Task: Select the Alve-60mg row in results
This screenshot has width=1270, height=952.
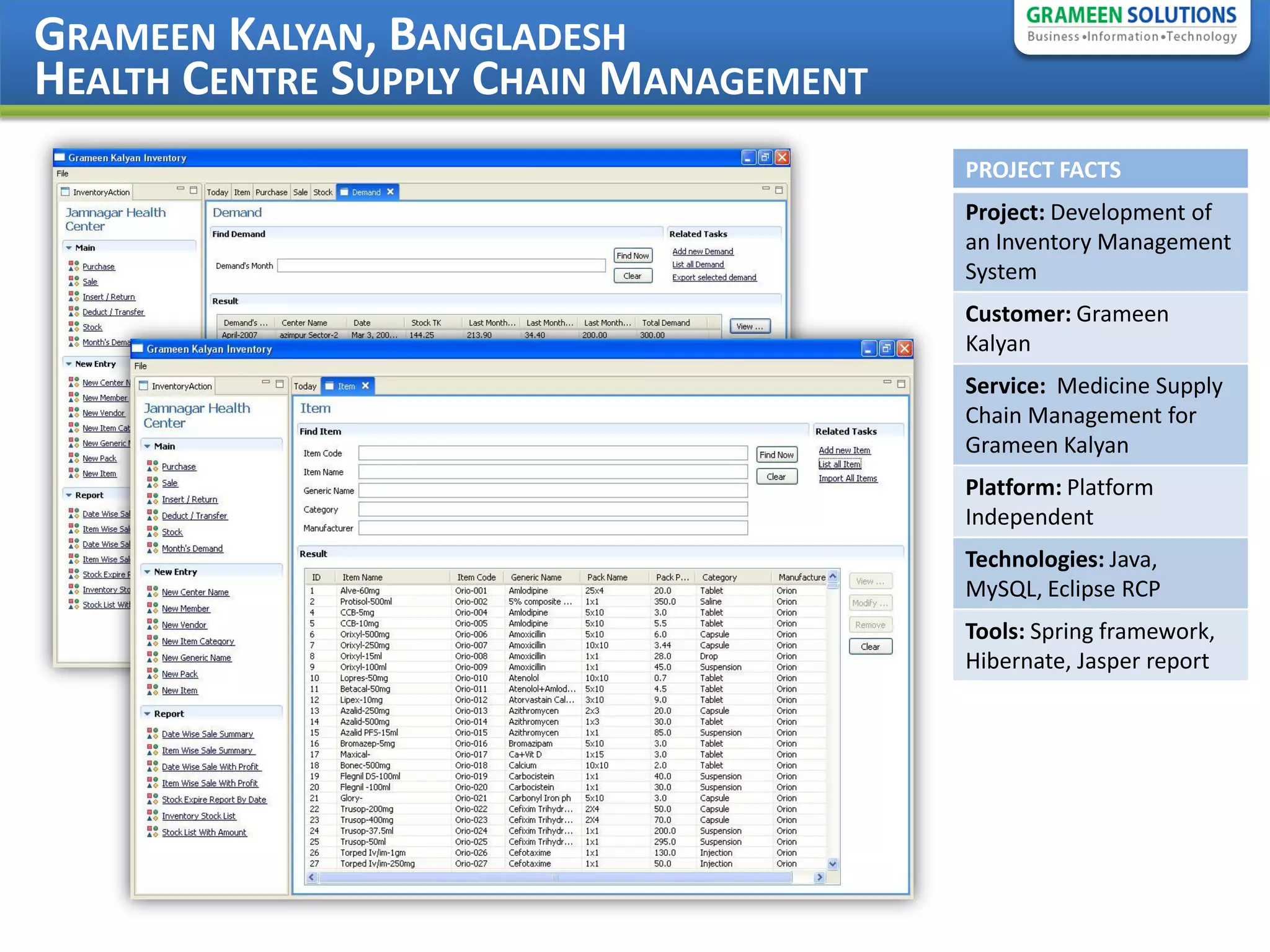Action: [566, 591]
